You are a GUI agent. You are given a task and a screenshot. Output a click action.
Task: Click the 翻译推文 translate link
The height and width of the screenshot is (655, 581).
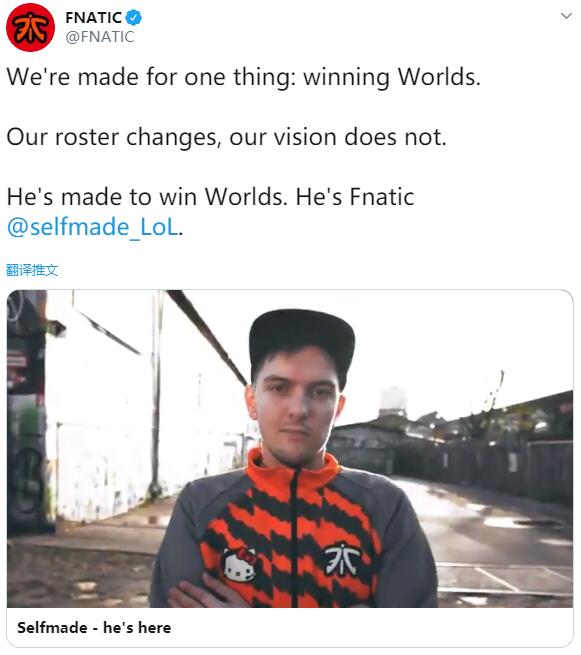(32, 270)
